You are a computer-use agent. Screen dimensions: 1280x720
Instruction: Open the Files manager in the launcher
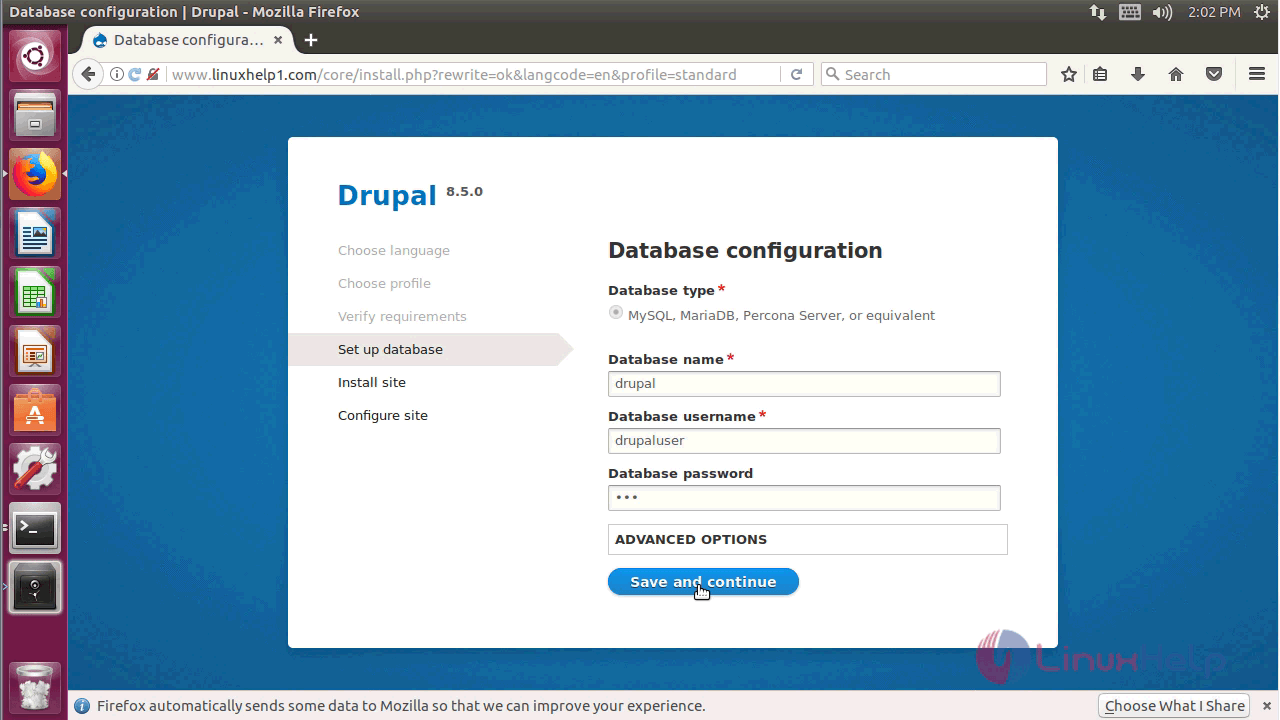tap(35, 115)
